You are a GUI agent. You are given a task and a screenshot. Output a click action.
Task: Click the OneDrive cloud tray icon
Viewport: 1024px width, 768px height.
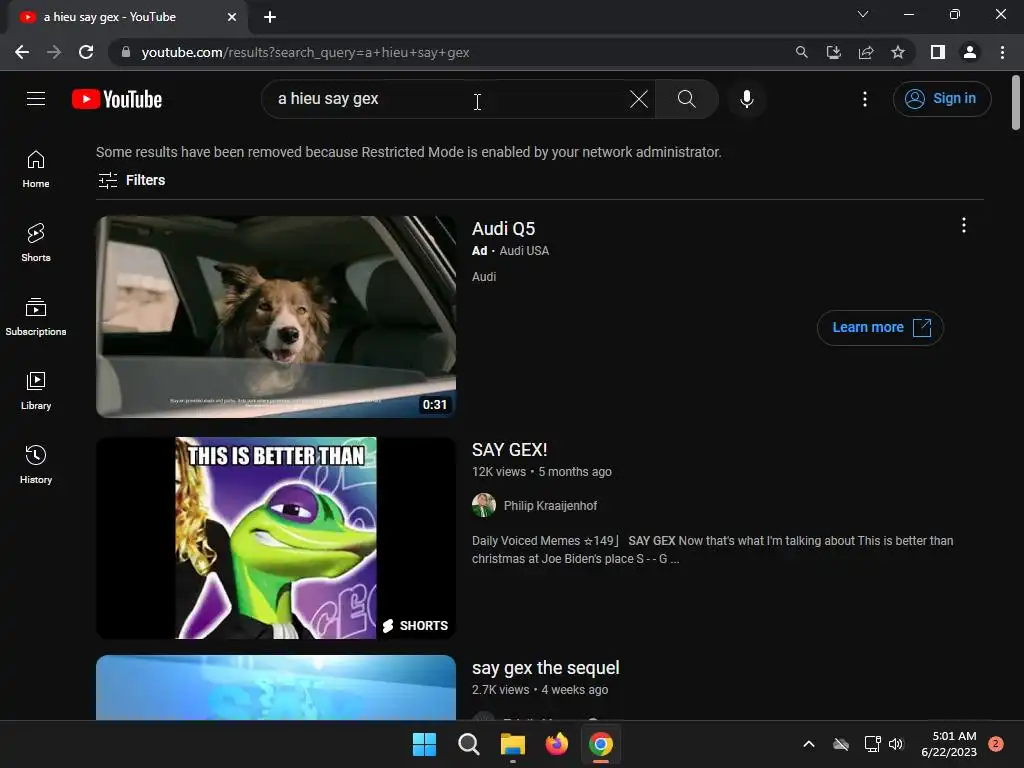coord(841,744)
